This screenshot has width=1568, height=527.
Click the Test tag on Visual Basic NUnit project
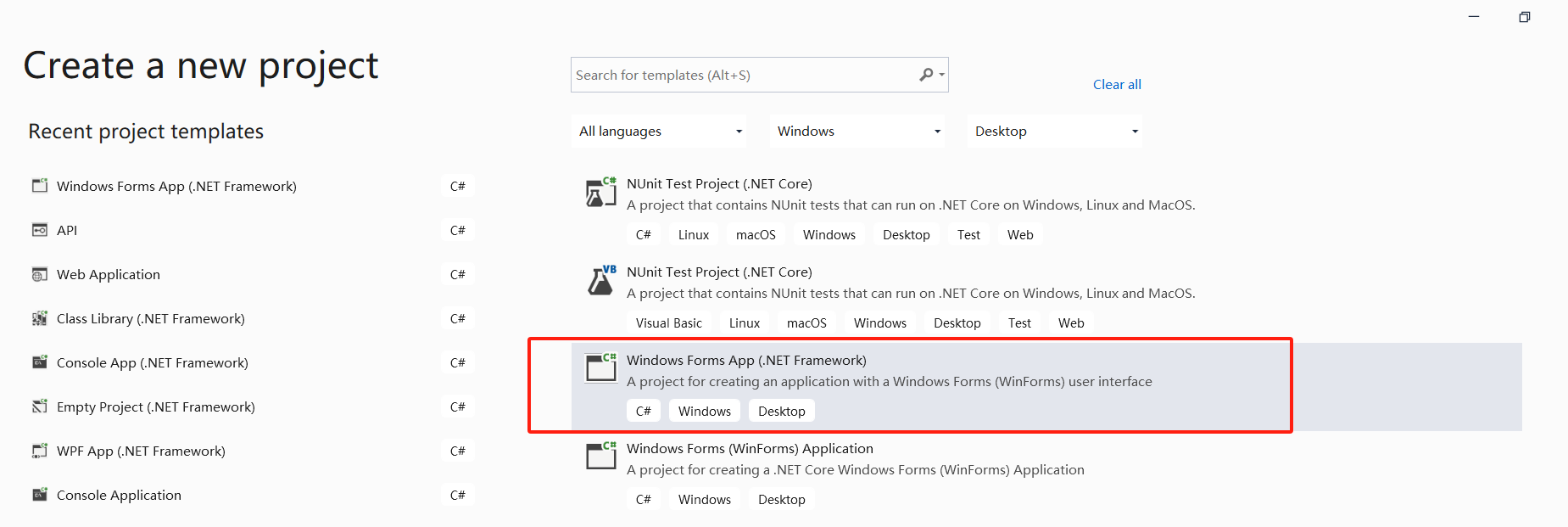tap(1019, 322)
